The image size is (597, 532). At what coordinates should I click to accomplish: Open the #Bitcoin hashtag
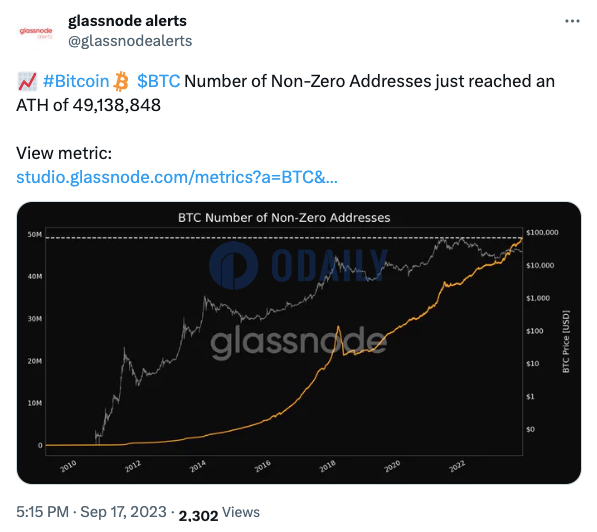pos(76,81)
